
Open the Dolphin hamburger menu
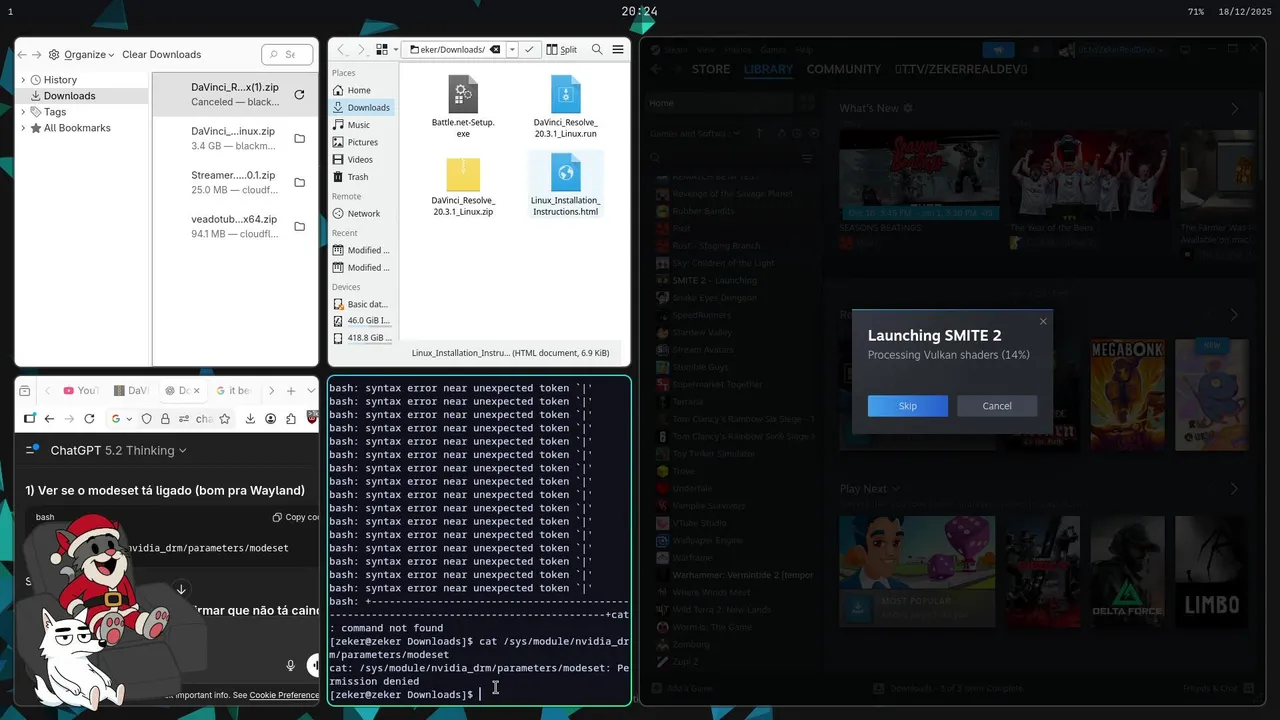click(618, 49)
